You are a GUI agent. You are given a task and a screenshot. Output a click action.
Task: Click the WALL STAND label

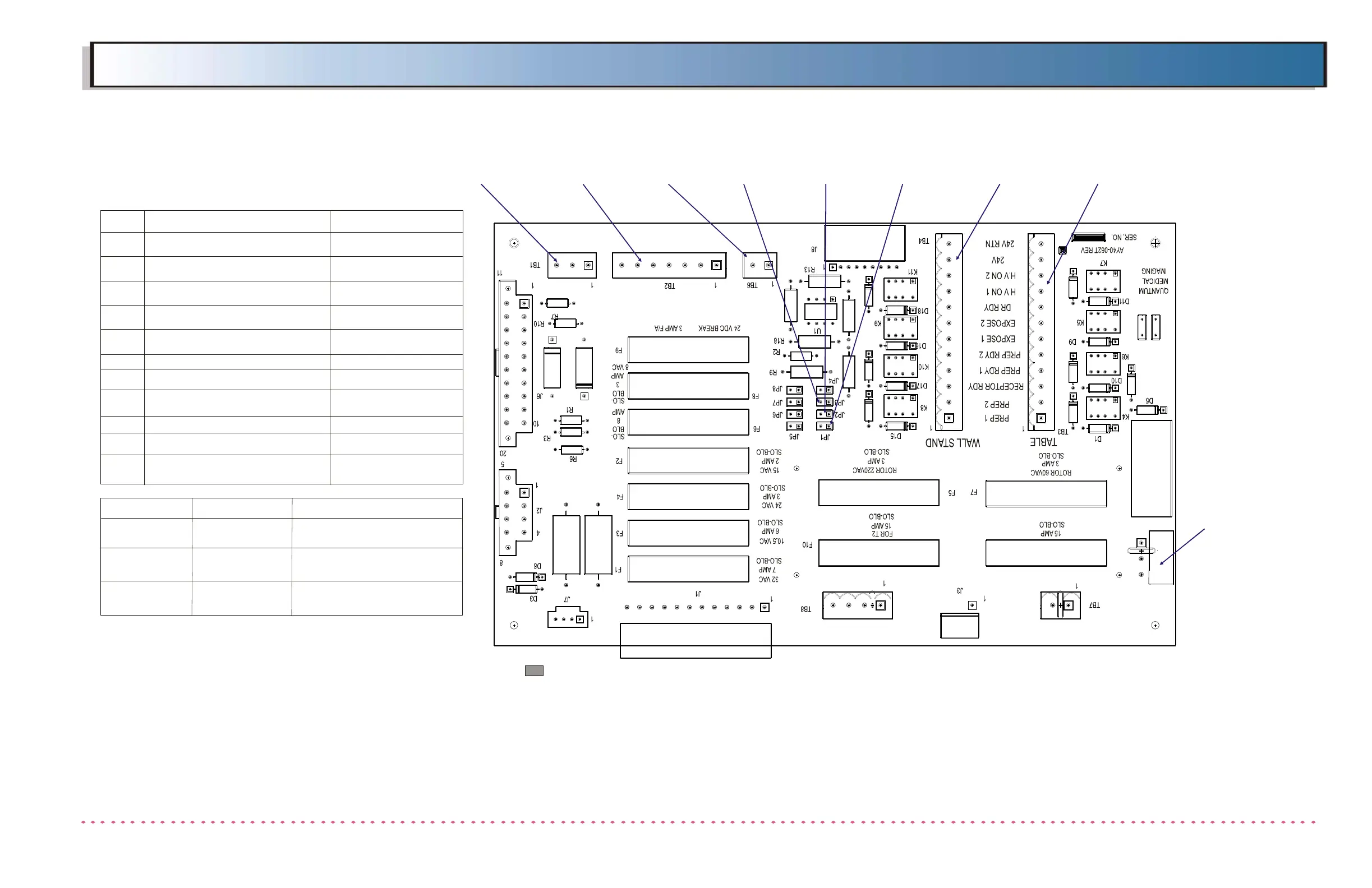952,442
